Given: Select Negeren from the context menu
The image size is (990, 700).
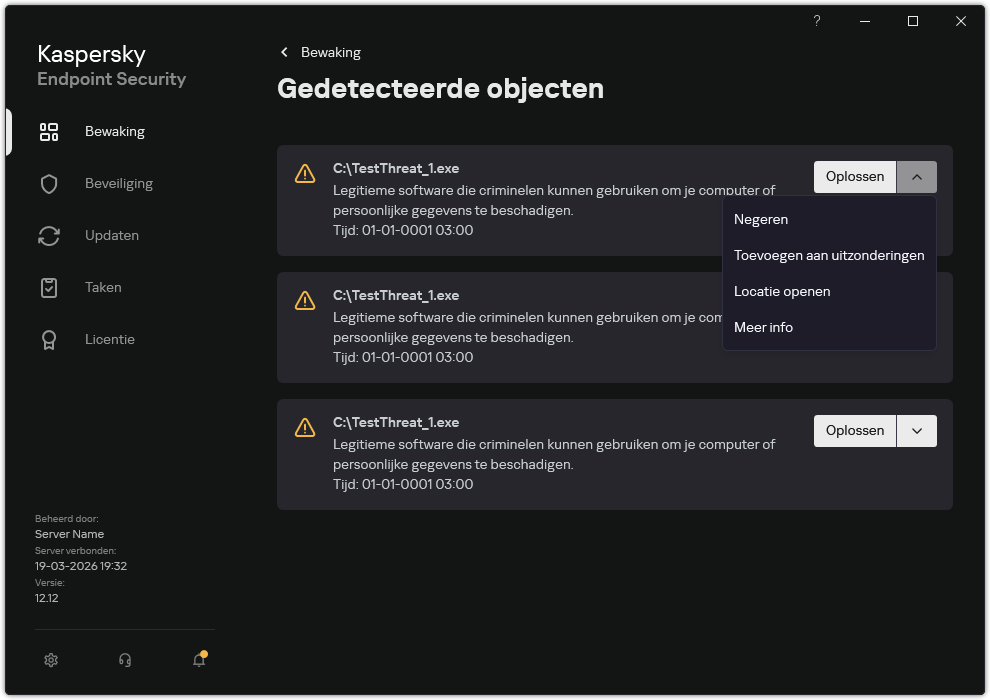Looking at the screenshot, I should click(763, 219).
